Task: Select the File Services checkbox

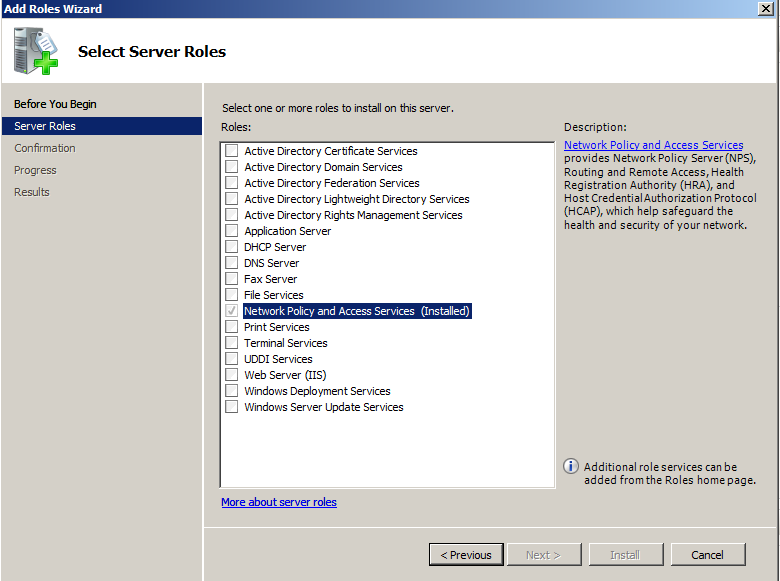Action: 231,295
